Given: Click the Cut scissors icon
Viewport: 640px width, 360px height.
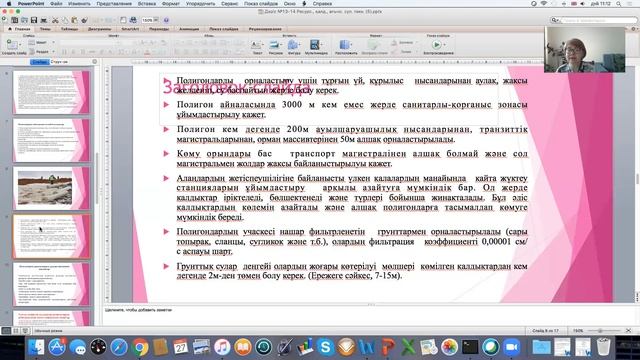Looking at the screenshot, I should click(x=56, y=20).
